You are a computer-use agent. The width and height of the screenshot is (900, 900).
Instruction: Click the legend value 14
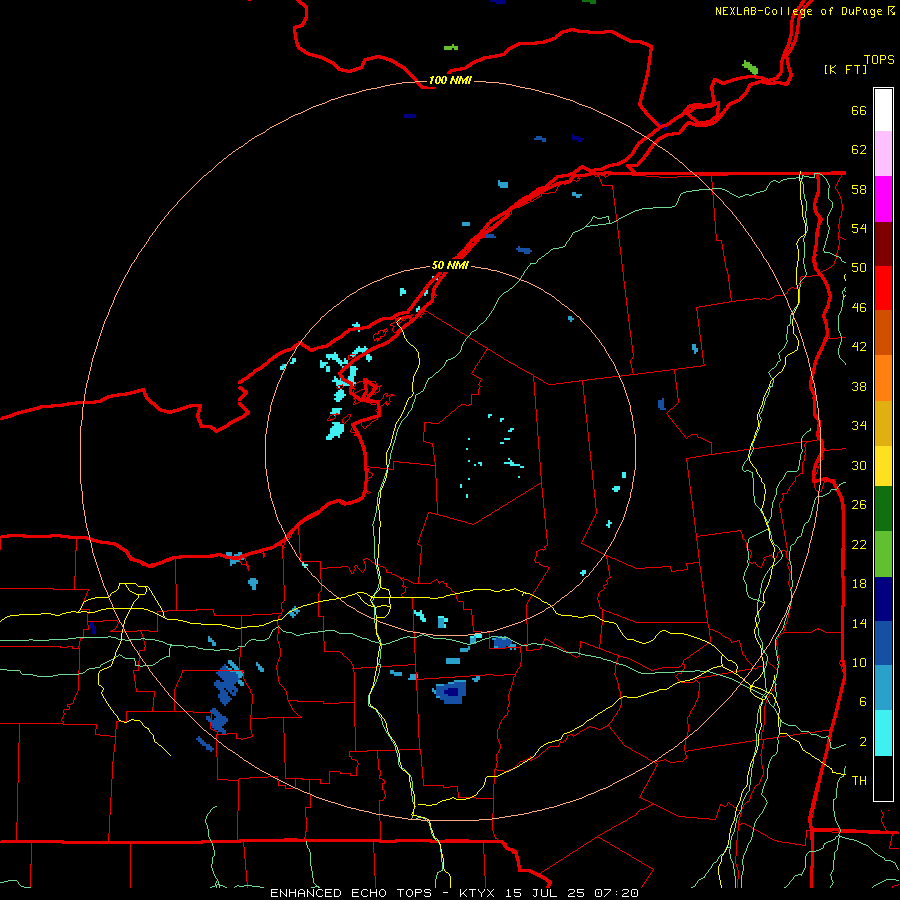point(859,623)
